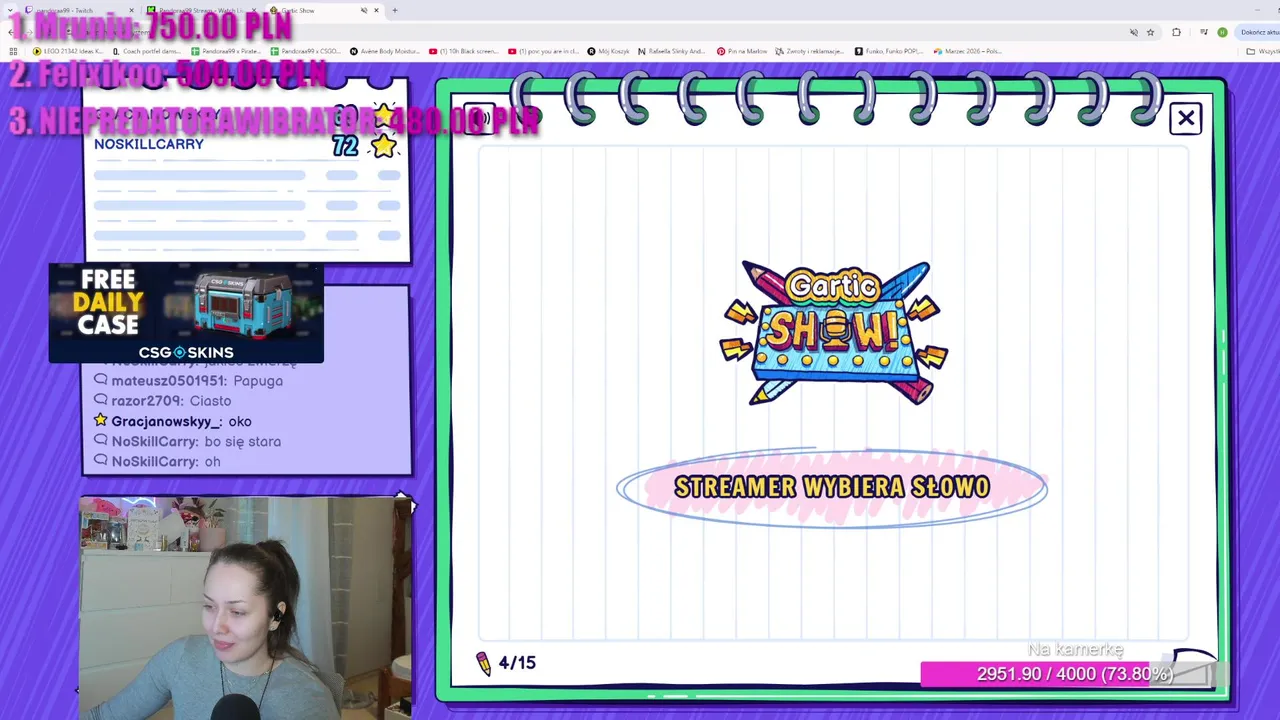Open the LEGO 21342 Ideas bookmark
The height and width of the screenshot is (720, 1280).
pyautogui.click(x=68, y=51)
